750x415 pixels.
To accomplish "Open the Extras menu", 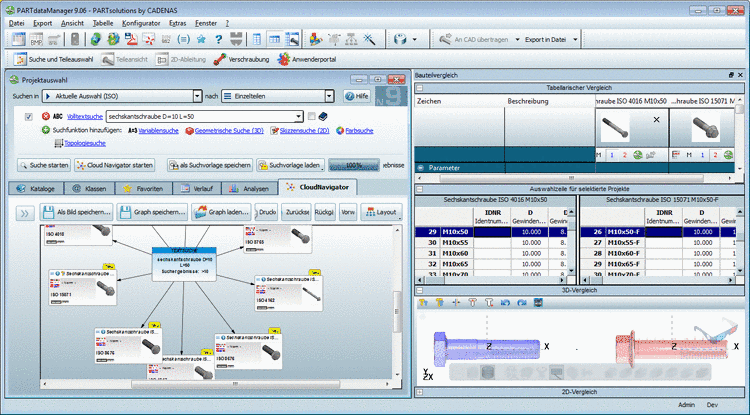I will click(177, 23).
